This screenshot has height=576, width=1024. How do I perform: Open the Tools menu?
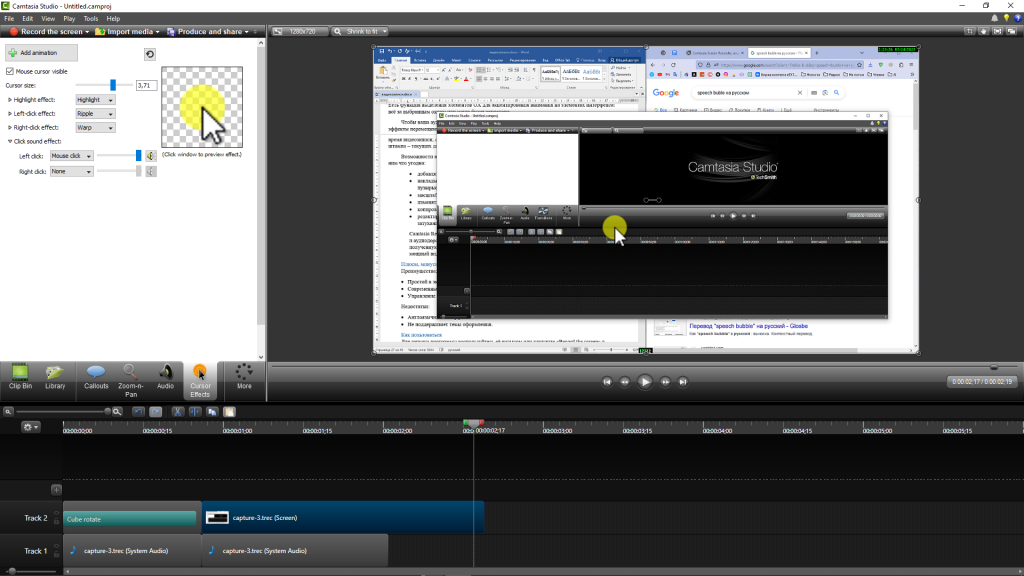tap(91, 18)
